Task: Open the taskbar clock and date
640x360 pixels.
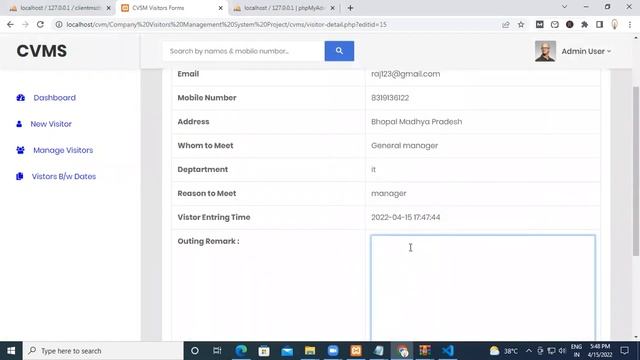Action: pos(600,351)
